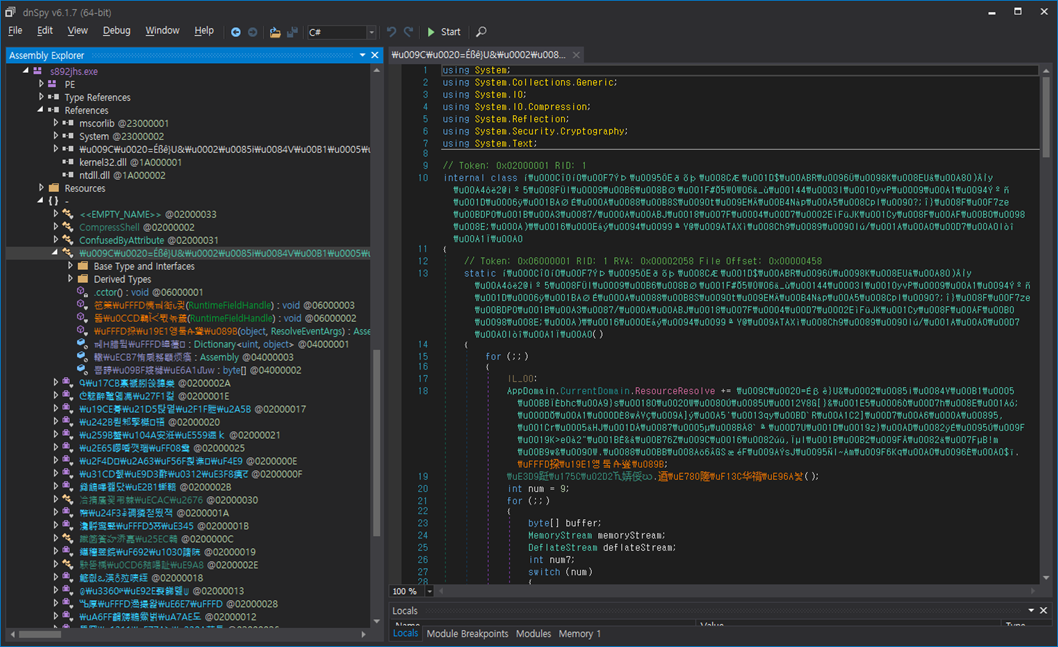Switch to the Memory 1 tab

point(580,634)
